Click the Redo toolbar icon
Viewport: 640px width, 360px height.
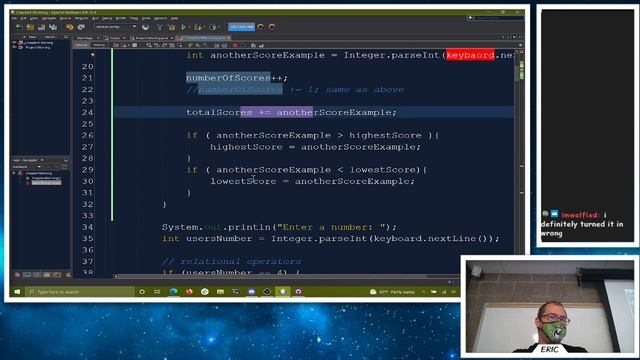(81, 27)
